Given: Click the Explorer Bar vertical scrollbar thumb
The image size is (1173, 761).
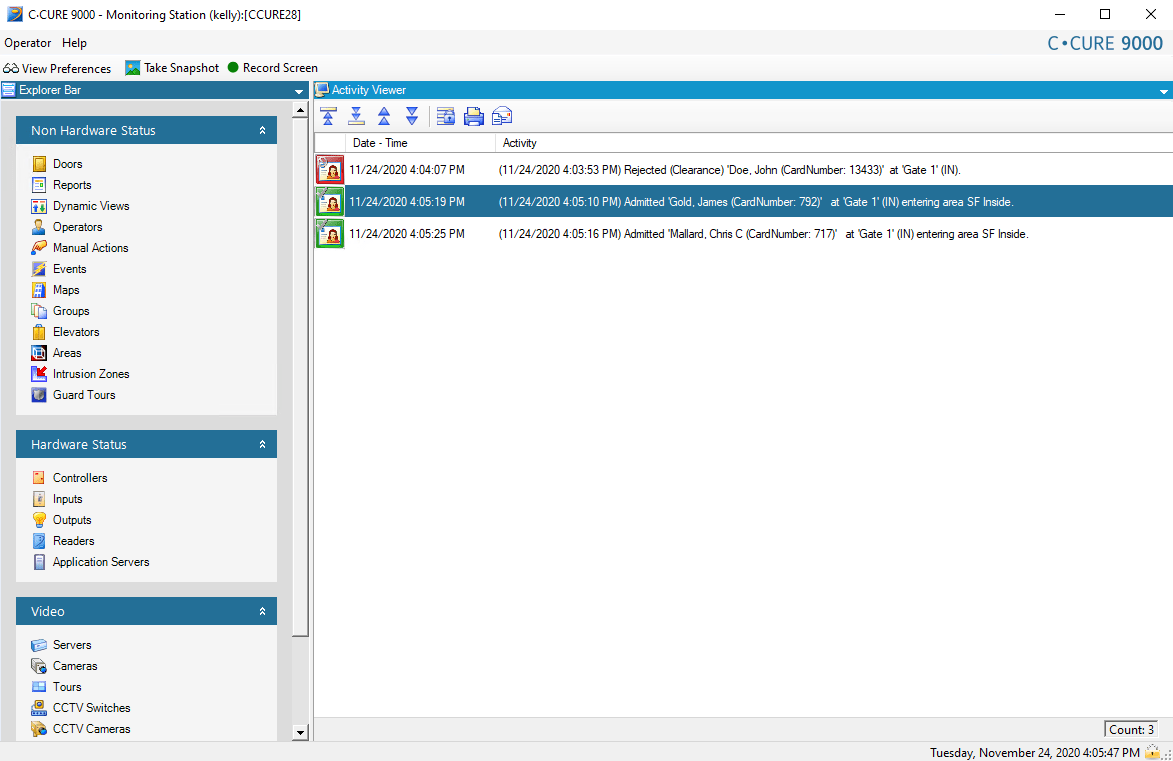Looking at the screenshot, I should pos(300,377).
